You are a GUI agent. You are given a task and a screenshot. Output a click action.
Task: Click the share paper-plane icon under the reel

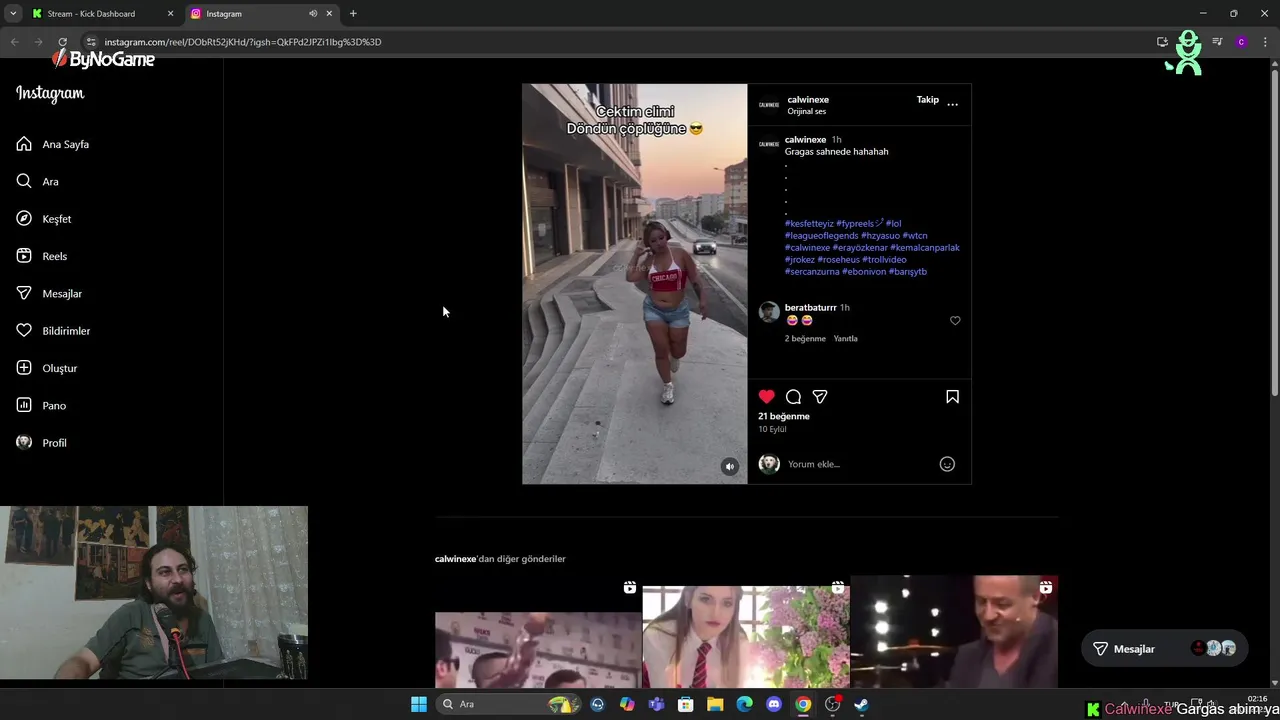pos(820,397)
